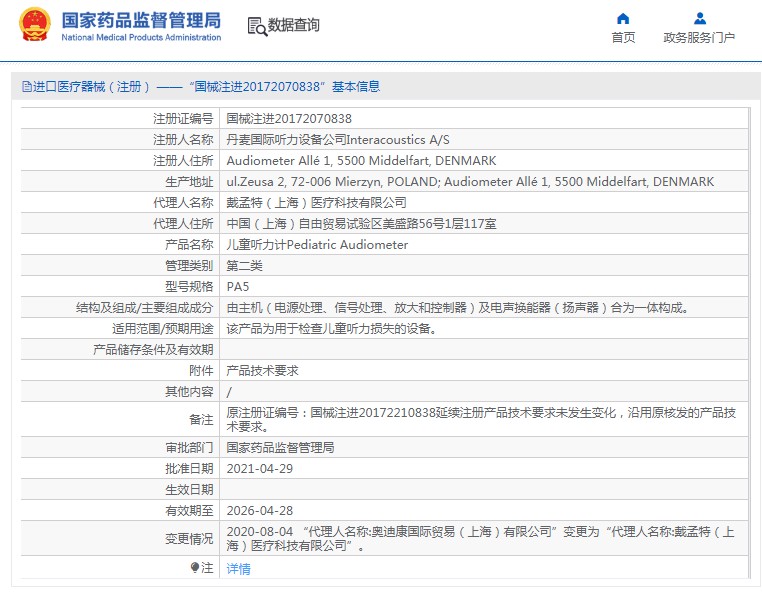762x595 pixels.
Task: Select the expiry date 2026-04-28
Action: tap(259, 510)
